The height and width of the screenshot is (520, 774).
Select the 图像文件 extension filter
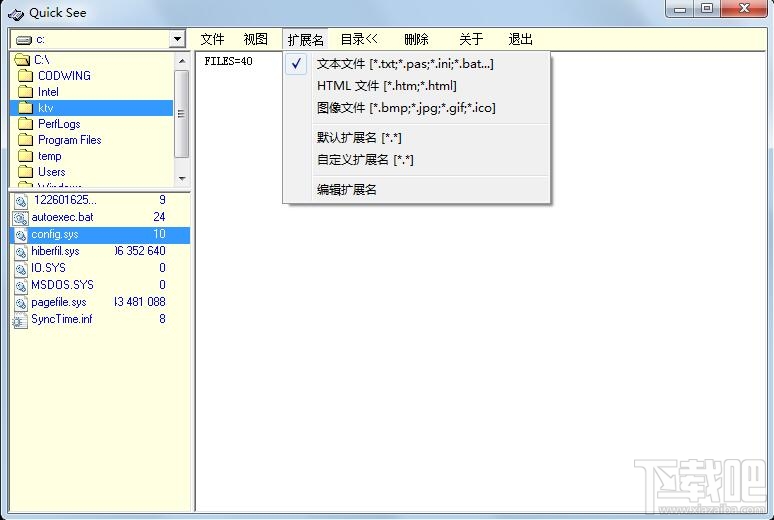pyautogui.click(x=417, y=108)
